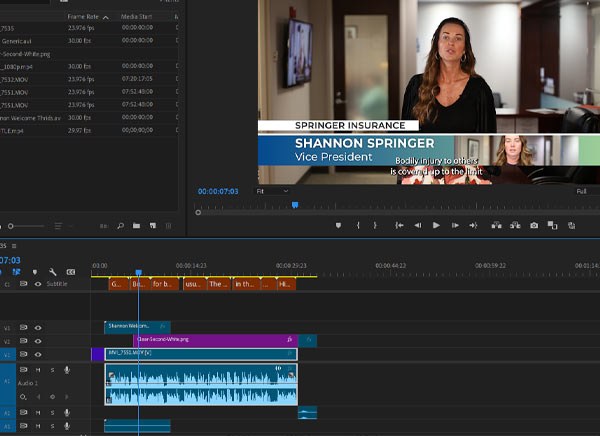This screenshot has height=436, width=600.
Task: Select the 'Hi...' caption clip
Action: tap(286, 284)
